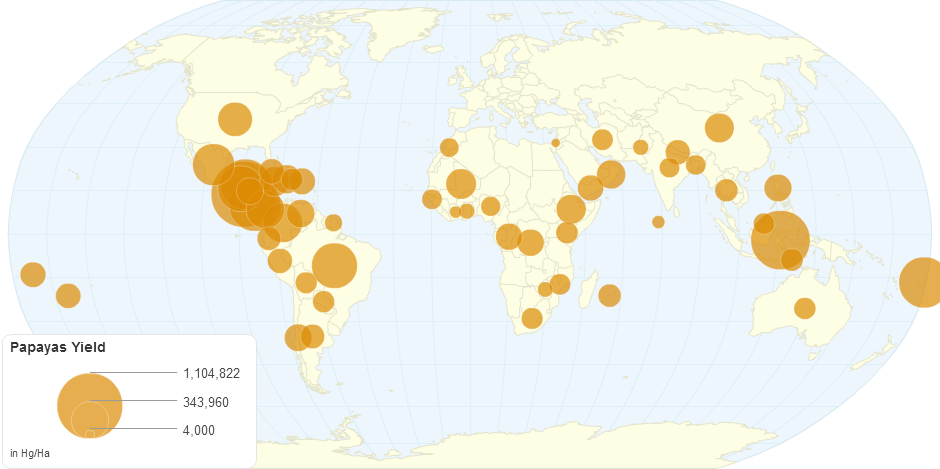Click the bubble over Mali
The width and height of the screenshot is (940, 469).
[461, 184]
